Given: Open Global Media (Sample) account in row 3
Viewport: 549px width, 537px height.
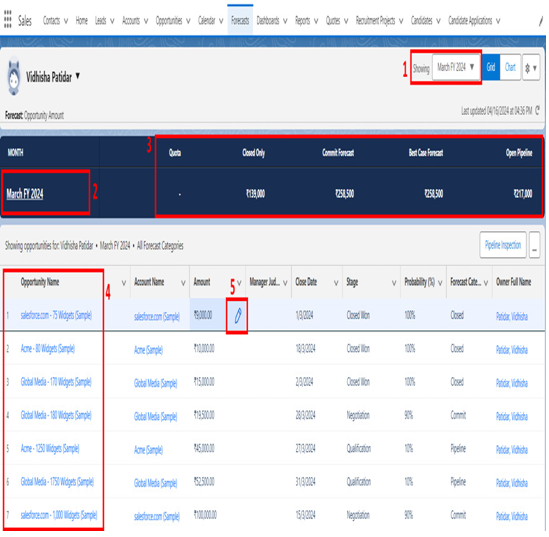Looking at the screenshot, I should [155, 383].
